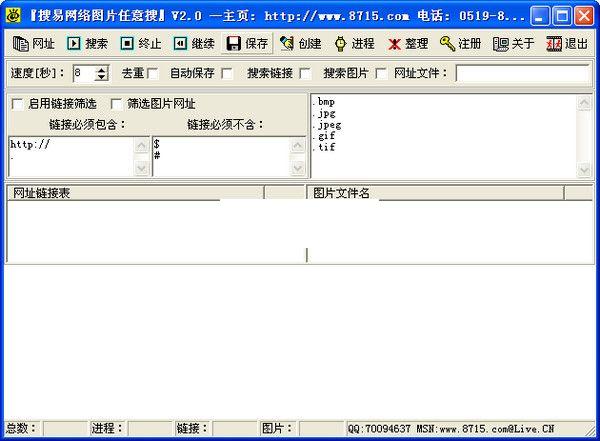Click the 网址文件 text input field
600x441 pixels.
point(523,73)
